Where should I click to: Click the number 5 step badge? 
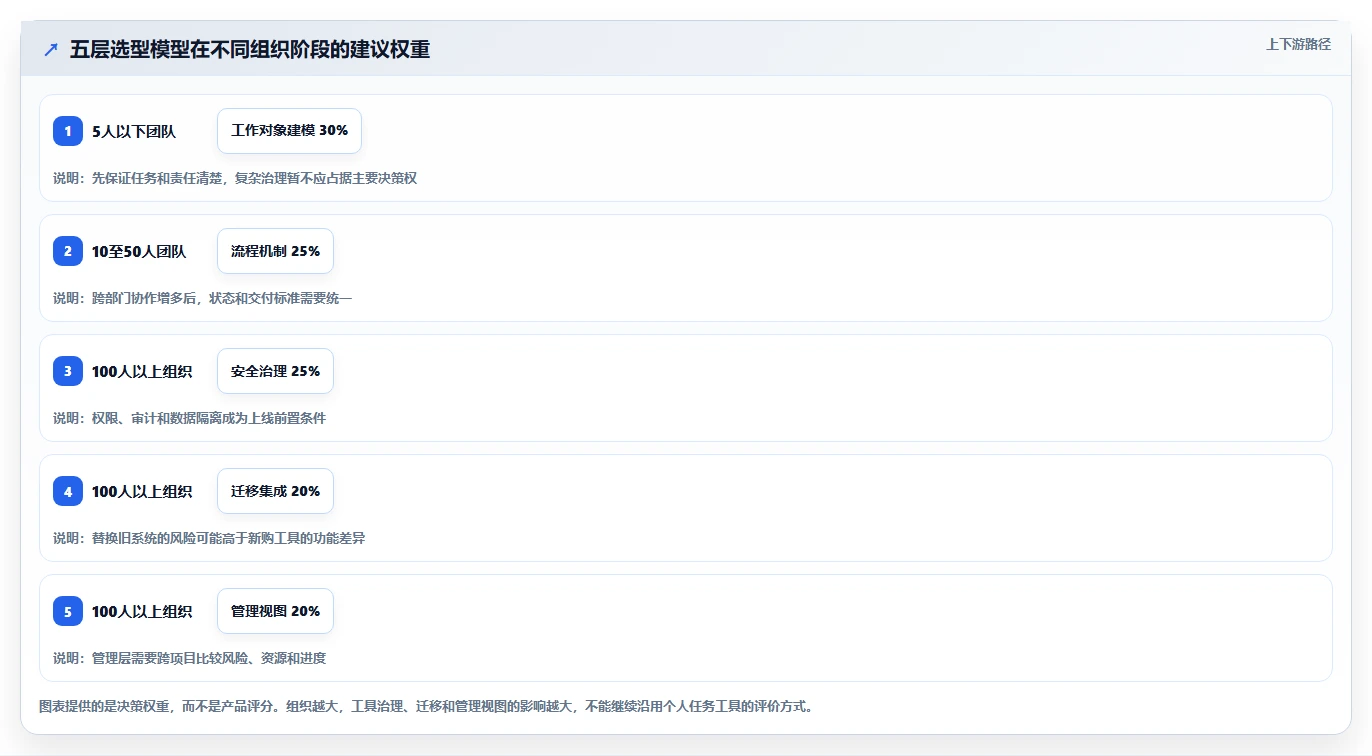(68, 611)
